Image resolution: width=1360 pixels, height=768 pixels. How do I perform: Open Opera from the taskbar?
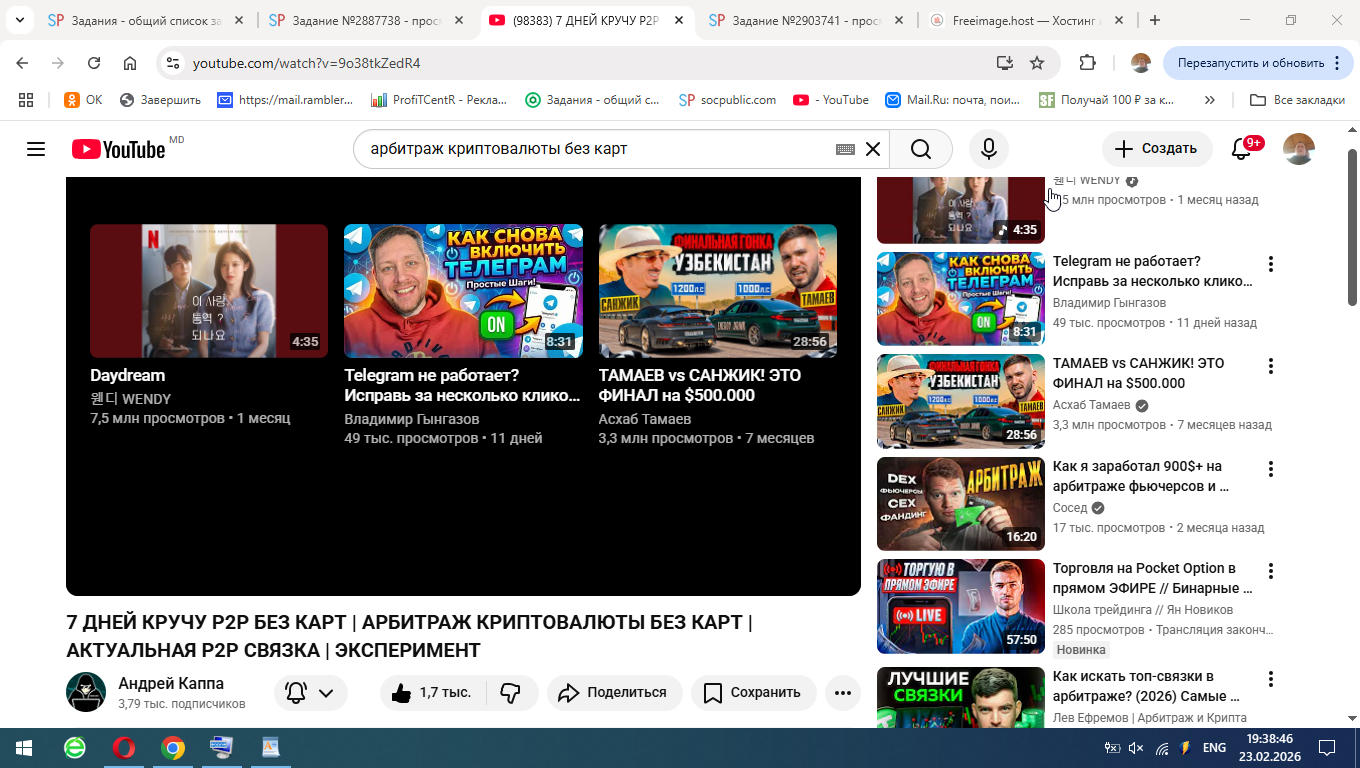point(124,748)
